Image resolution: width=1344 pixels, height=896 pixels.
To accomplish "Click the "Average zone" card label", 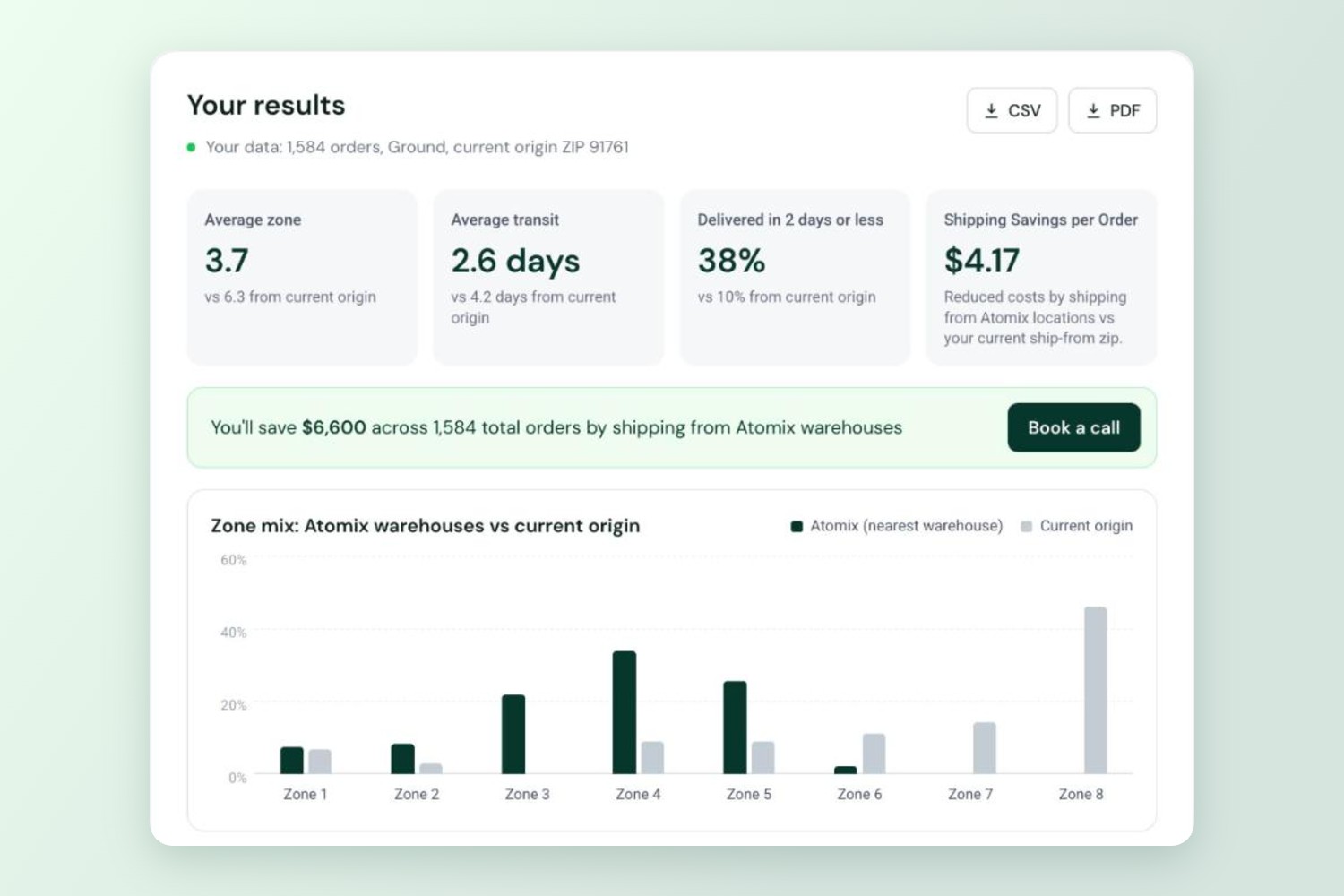I will 253,220.
